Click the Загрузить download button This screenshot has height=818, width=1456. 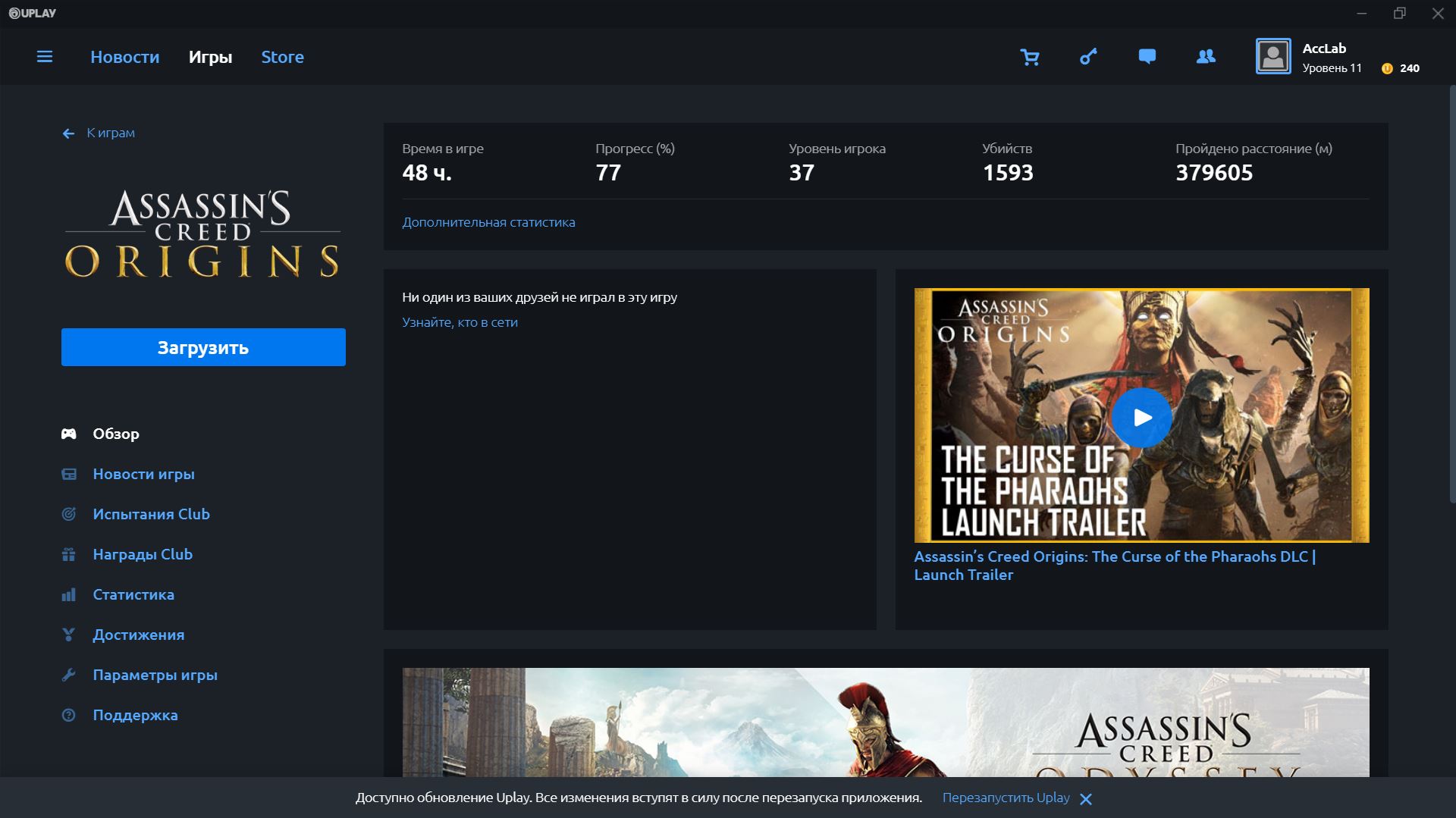[x=203, y=347]
